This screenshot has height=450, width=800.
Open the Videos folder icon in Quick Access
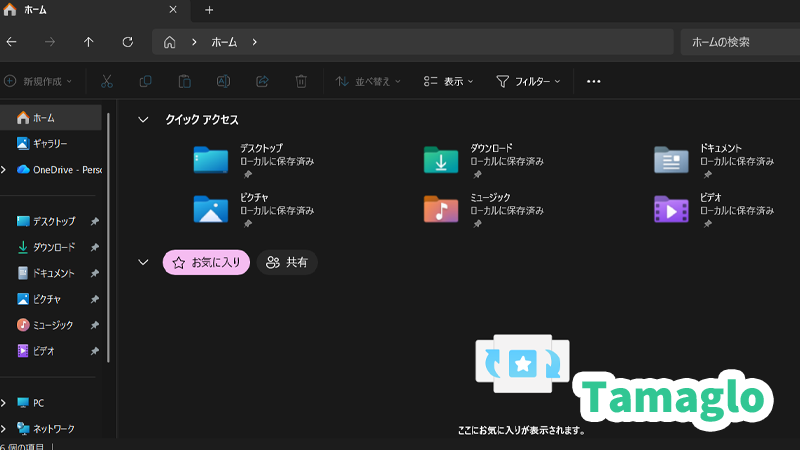[671, 209]
